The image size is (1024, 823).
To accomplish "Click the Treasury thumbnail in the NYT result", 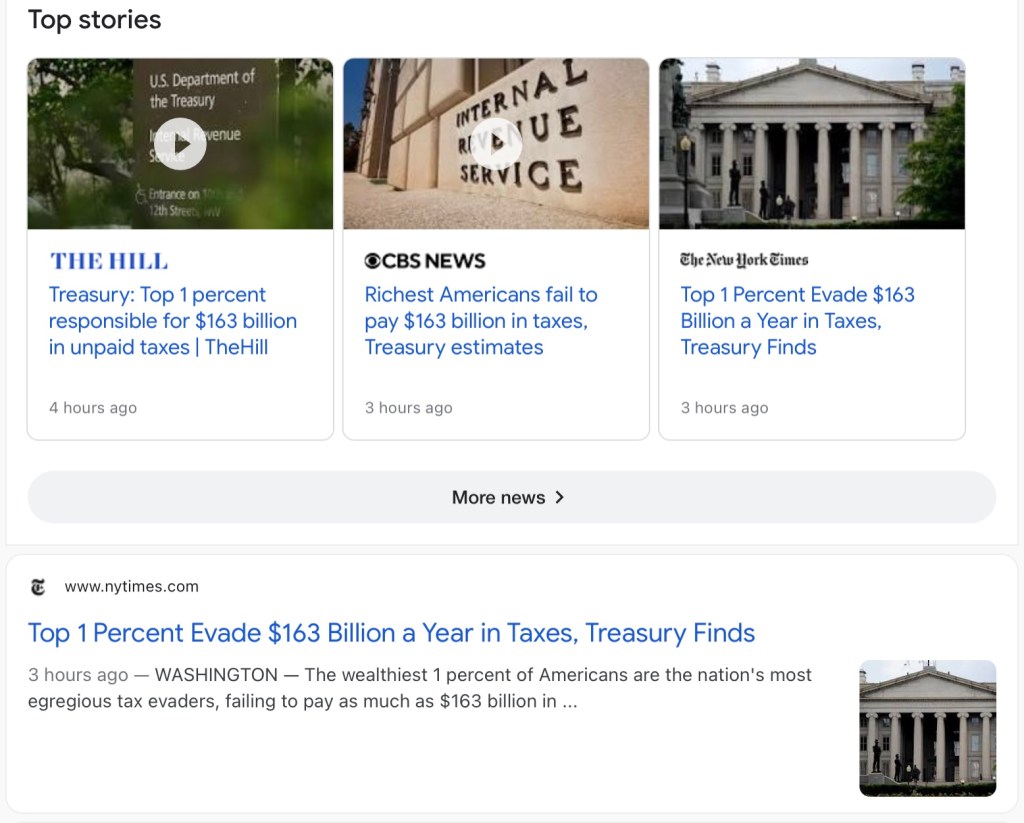I will (x=927, y=728).
